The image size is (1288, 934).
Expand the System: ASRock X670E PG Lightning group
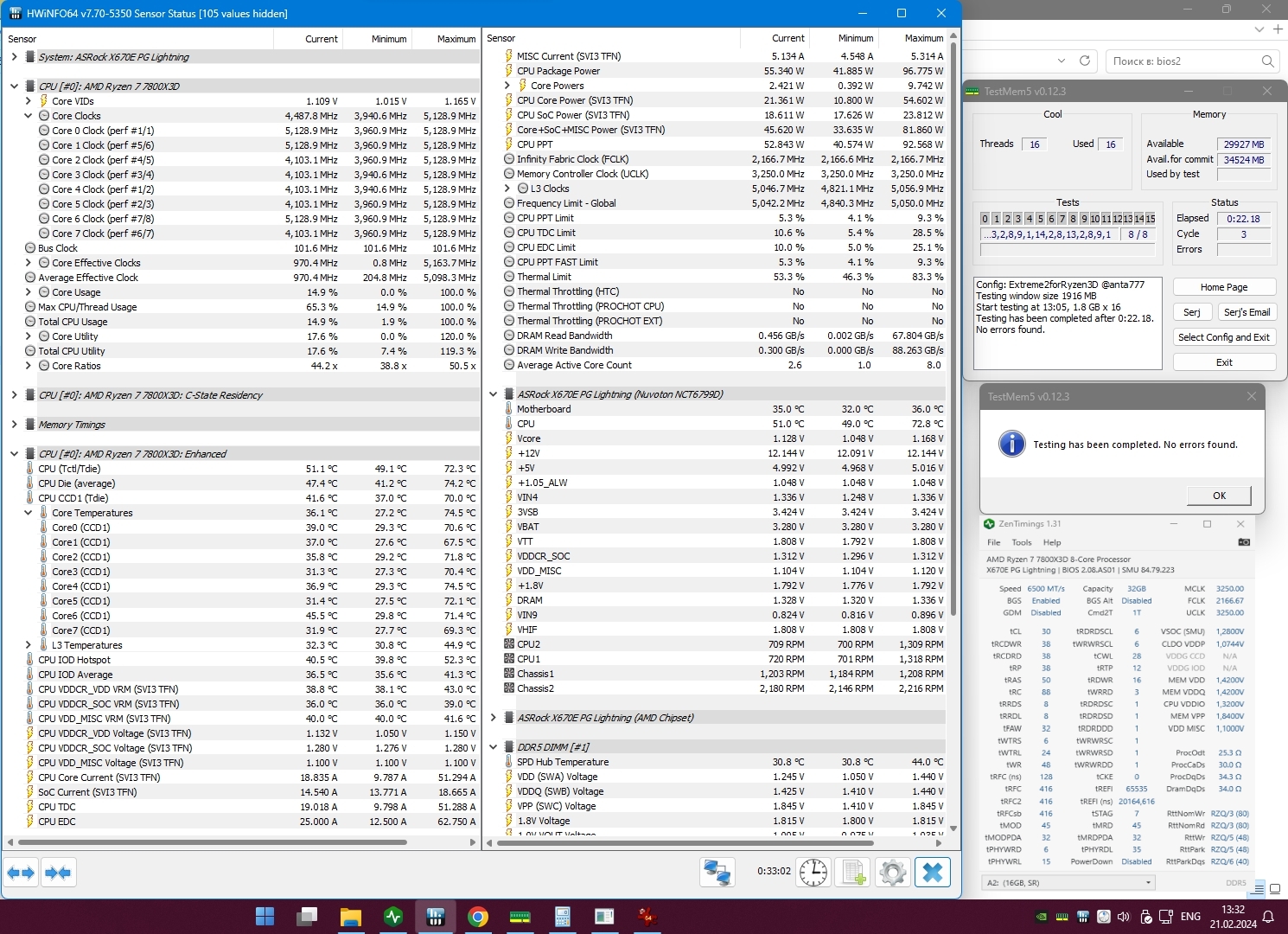pyautogui.click(x=14, y=57)
